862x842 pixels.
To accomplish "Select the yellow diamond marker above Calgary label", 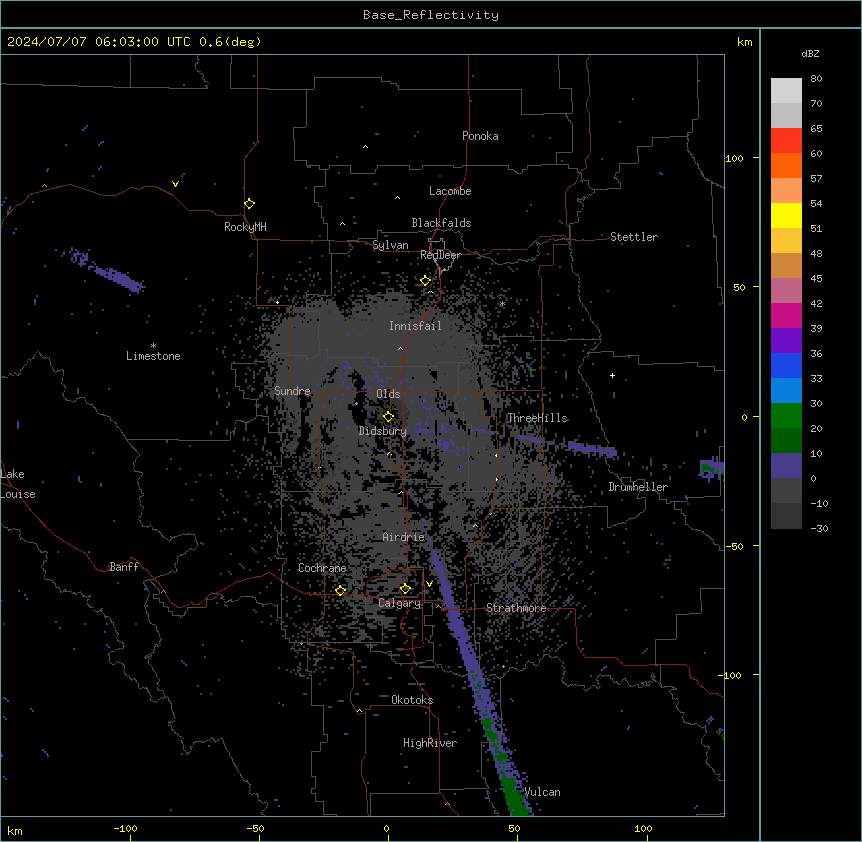I will click(x=405, y=589).
